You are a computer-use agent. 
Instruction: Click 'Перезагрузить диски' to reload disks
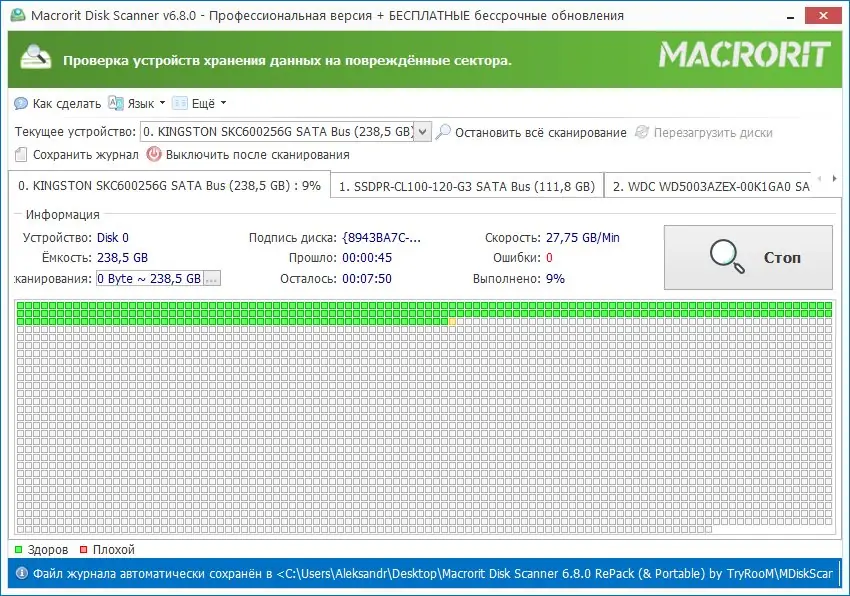click(x=713, y=133)
